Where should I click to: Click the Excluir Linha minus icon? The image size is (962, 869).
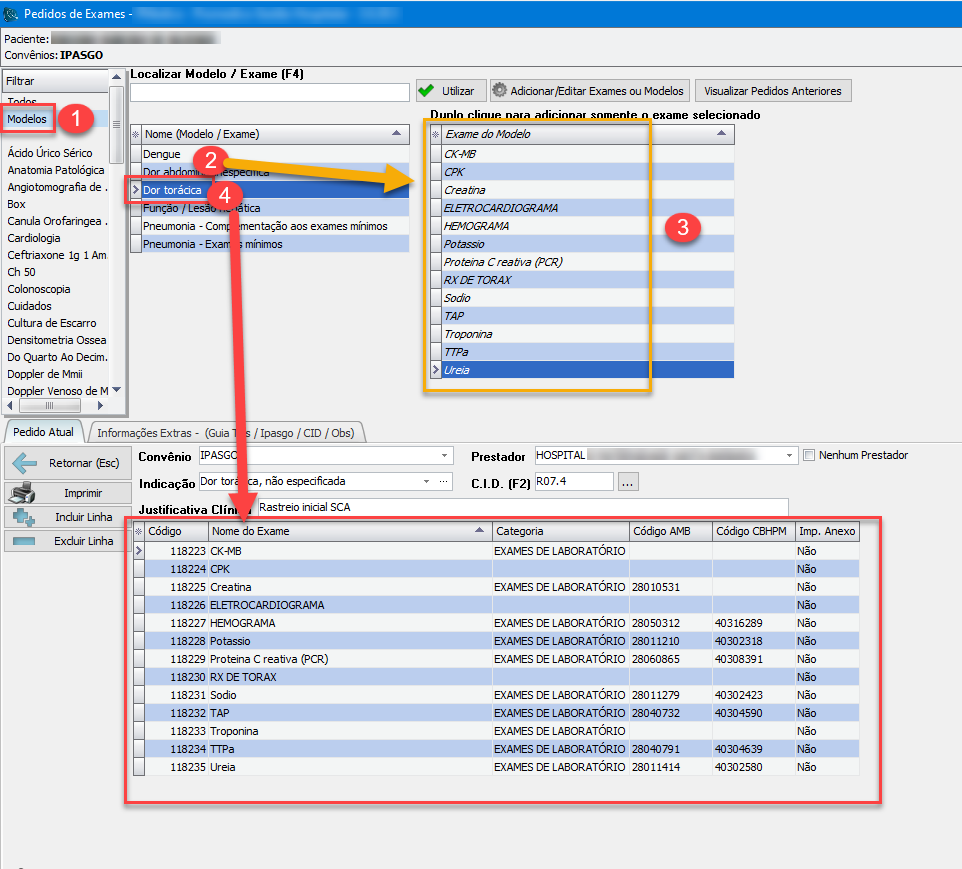tap(24, 541)
